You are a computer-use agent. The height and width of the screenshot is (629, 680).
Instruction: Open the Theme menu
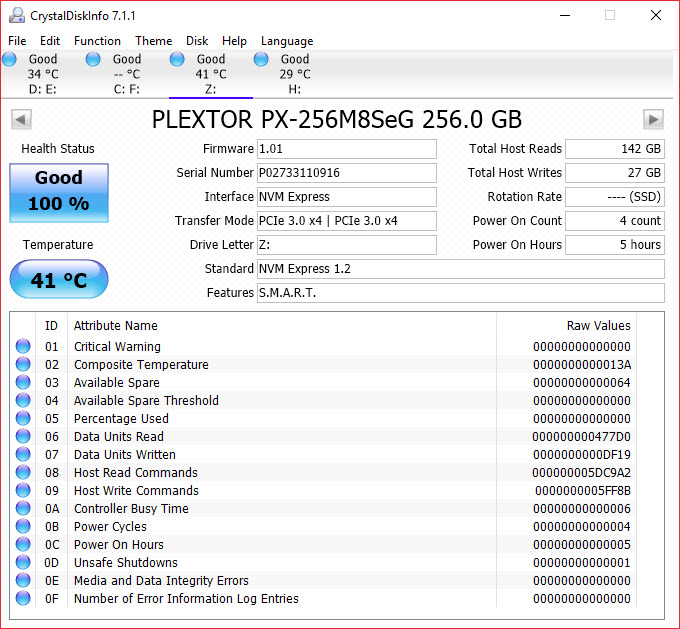(154, 41)
